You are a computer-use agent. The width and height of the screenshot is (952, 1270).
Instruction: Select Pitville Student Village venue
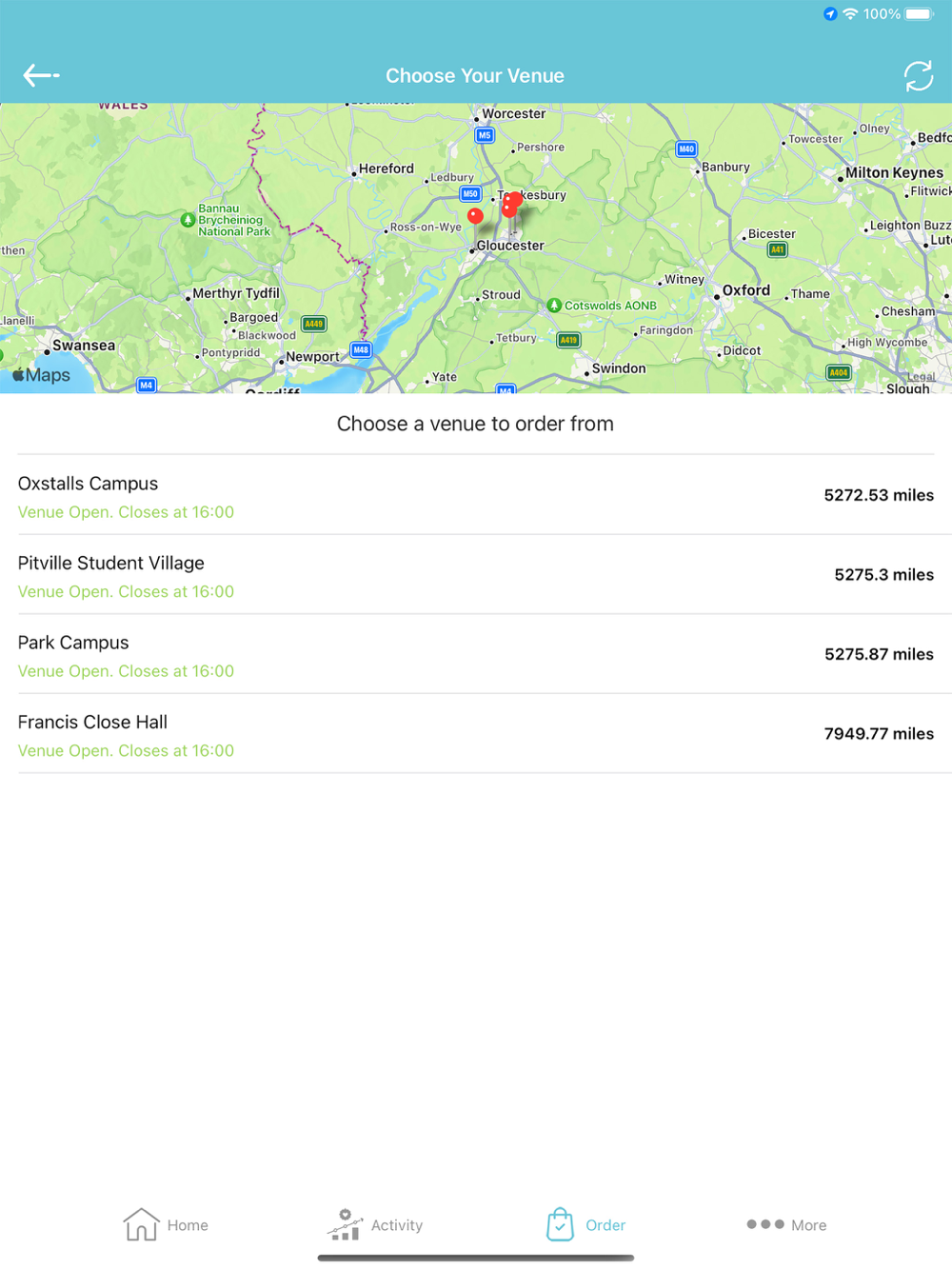(476, 575)
